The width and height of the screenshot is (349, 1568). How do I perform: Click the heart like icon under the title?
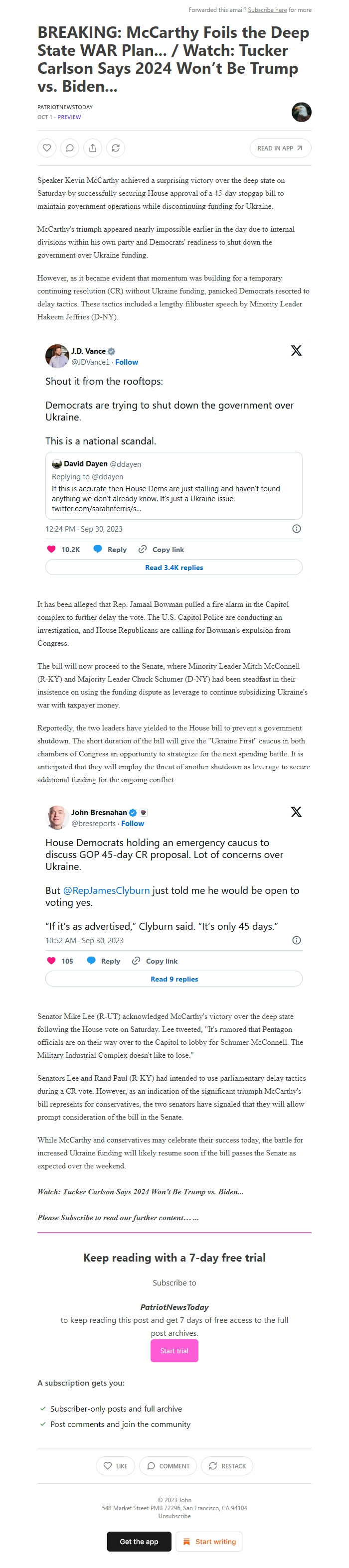tap(47, 148)
